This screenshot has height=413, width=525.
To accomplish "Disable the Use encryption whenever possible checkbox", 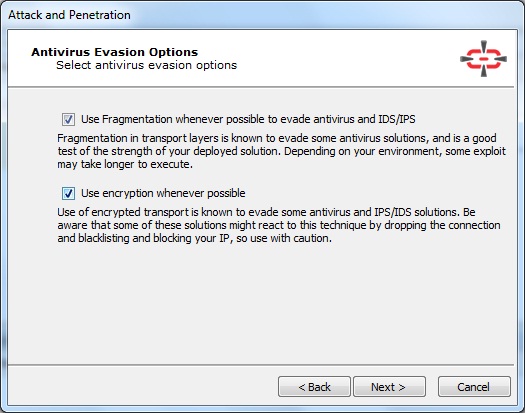I will pos(68,193).
